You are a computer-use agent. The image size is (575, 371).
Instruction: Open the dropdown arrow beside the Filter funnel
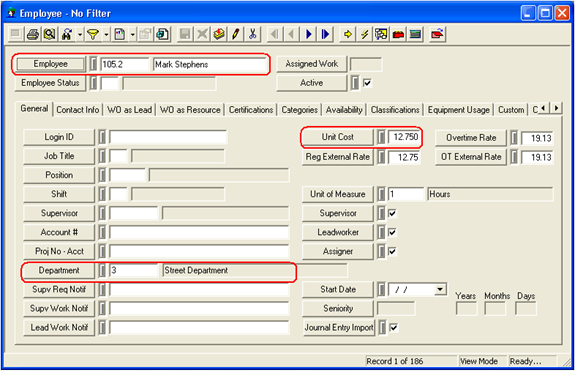click(106, 34)
